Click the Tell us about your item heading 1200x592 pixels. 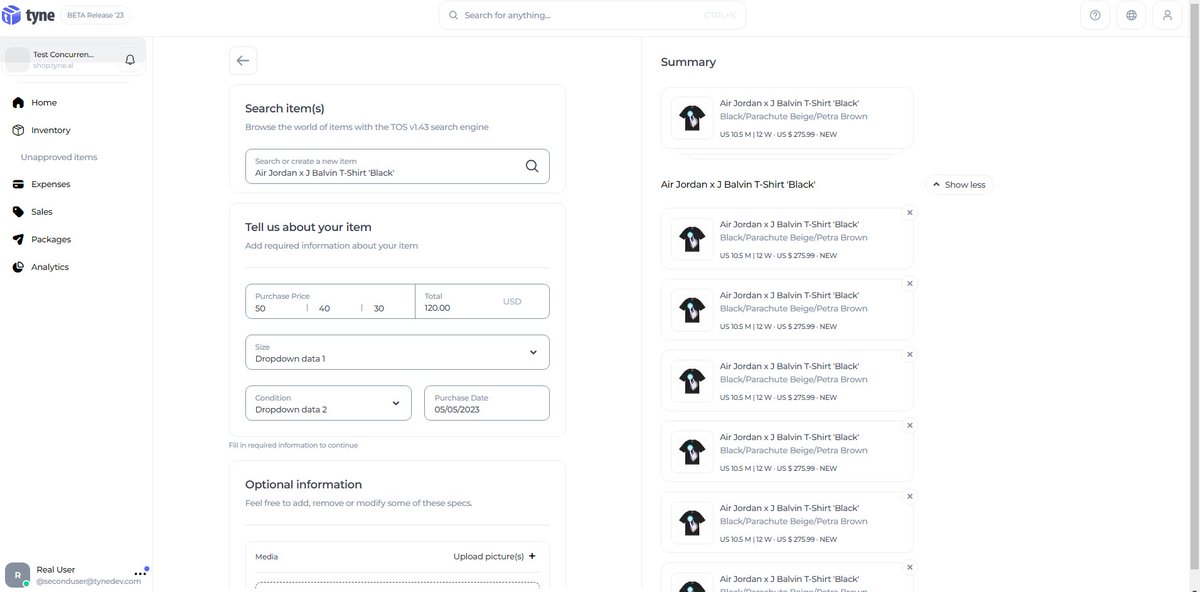308,227
